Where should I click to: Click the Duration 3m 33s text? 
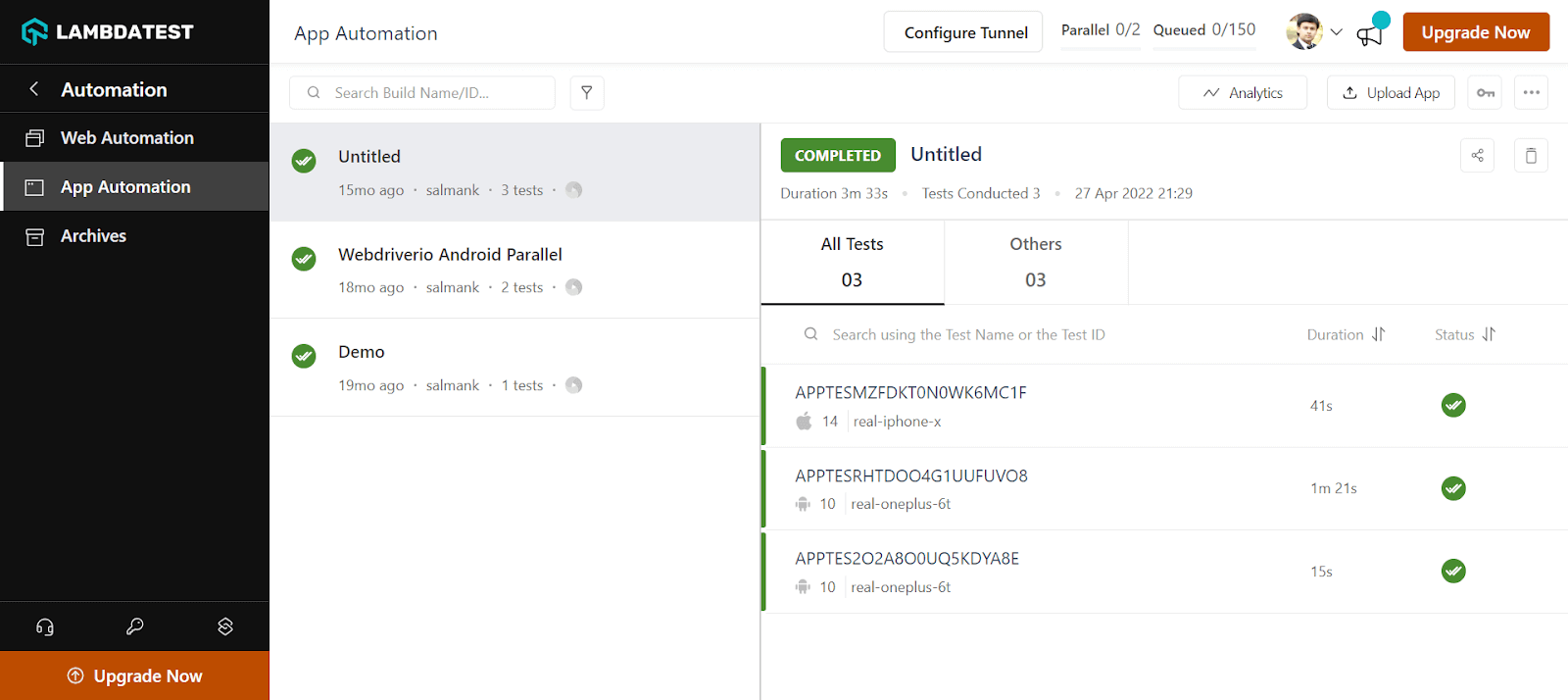pos(834,194)
